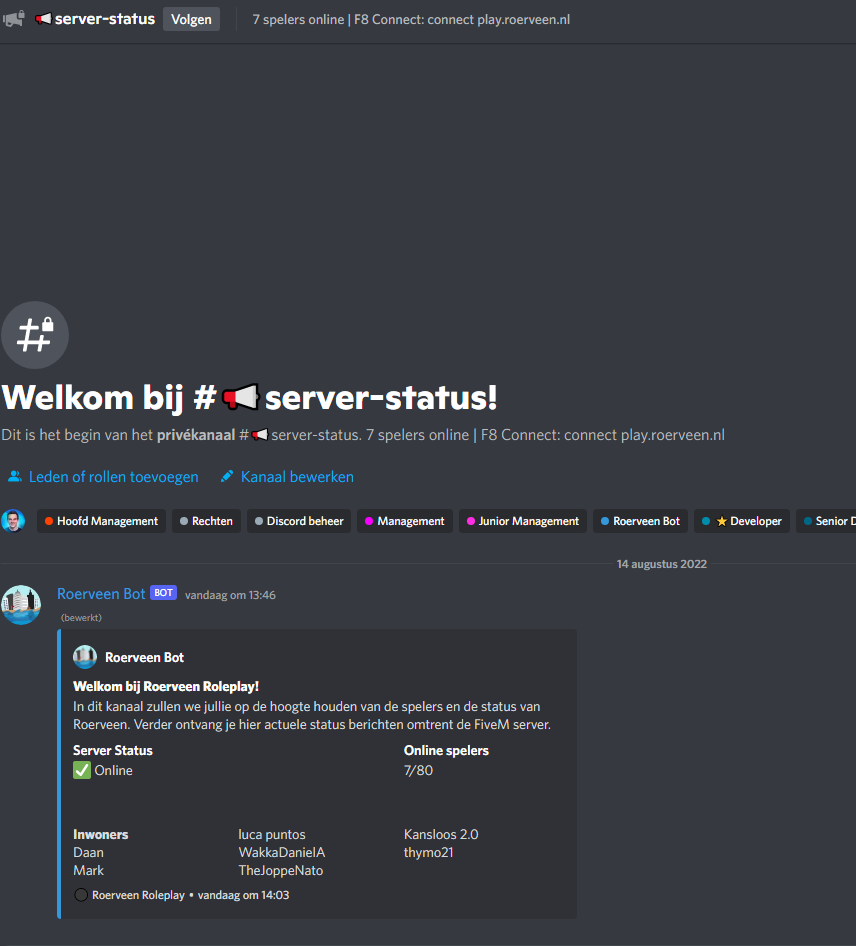Click the orange Hoofd Management color dot
Image resolution: width=856 pixels, height=946 pixels.
click(48, 521)
